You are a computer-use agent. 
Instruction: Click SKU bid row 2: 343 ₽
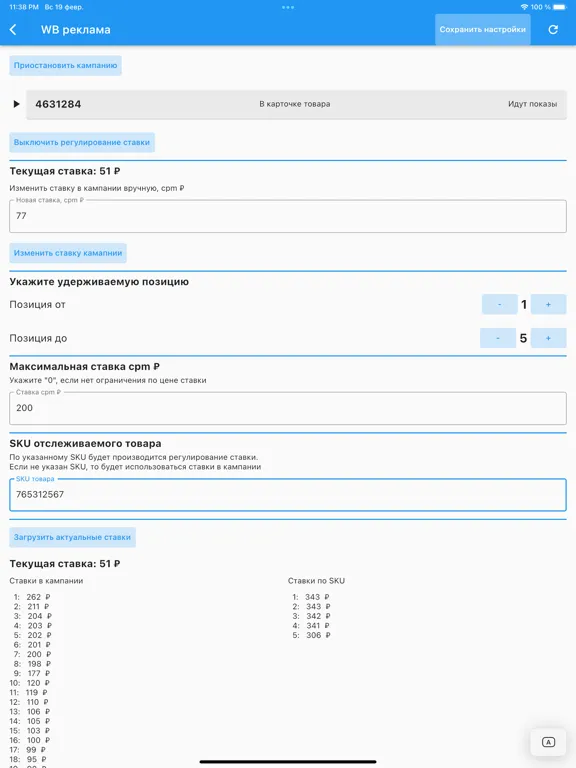point(311,606)
